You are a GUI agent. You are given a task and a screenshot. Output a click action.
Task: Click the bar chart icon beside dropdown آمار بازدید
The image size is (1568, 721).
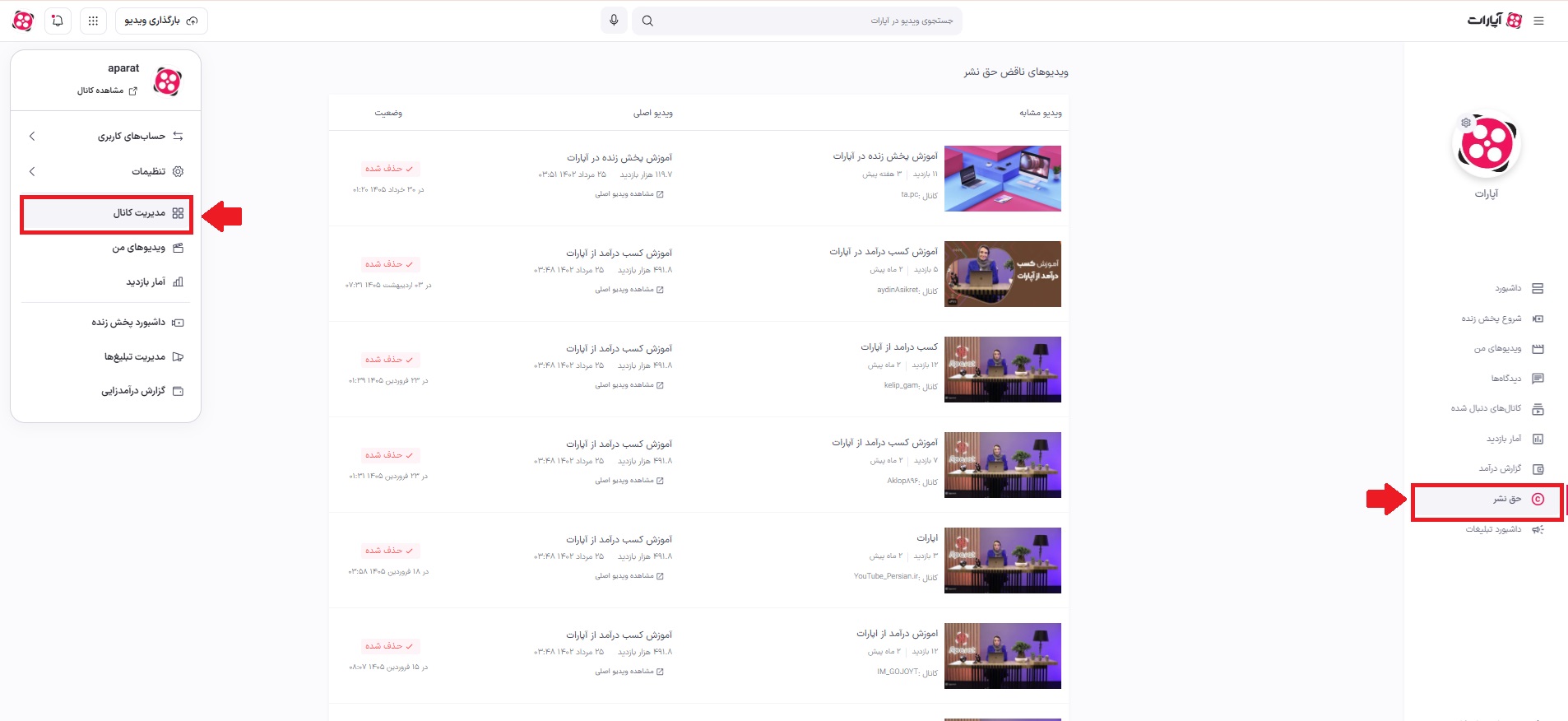[178, 281]
